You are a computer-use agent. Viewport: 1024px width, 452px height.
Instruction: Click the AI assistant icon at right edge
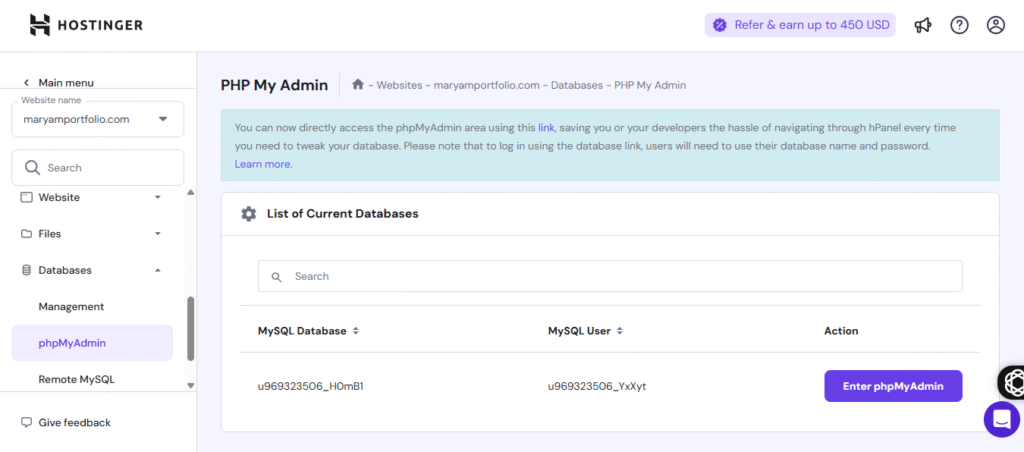point(1012,382)
